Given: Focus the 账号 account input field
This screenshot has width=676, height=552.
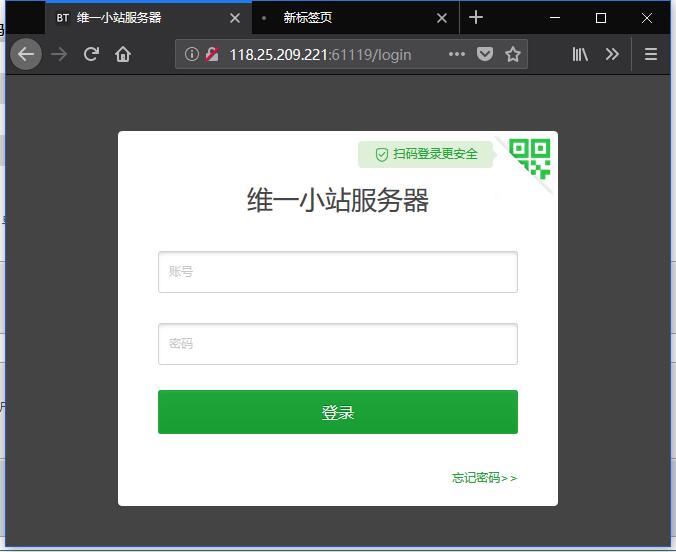Looking at the screenshot, I should 338,272.
